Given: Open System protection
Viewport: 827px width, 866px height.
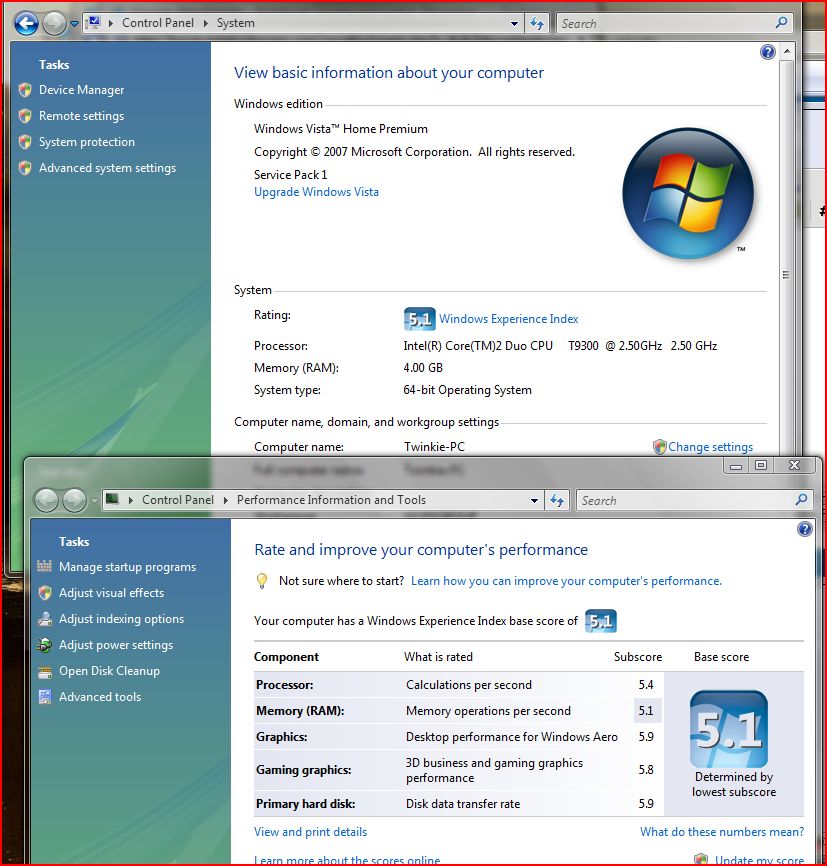Looking at the screenshot, I should 87,142.
